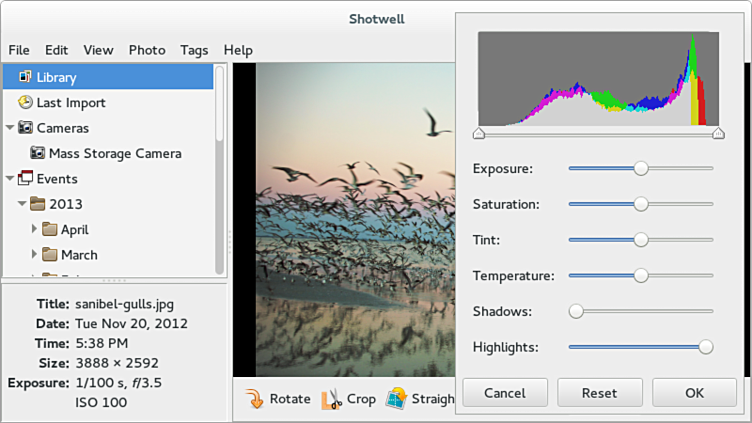Image resolution: width=752 pixels, height=423 pixels.
Task: Click the Rotate tool icon
Action: tap(254, 399)
